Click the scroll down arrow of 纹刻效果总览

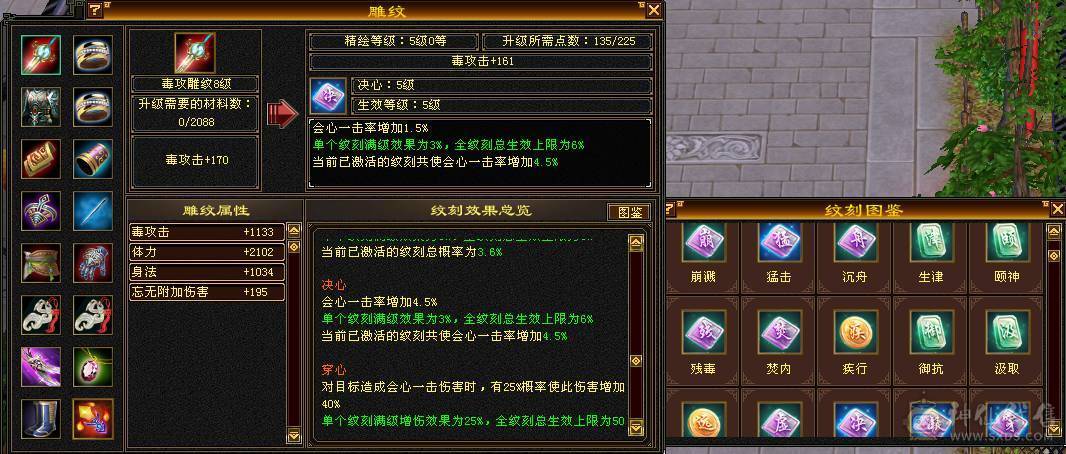tap(636, 426)
